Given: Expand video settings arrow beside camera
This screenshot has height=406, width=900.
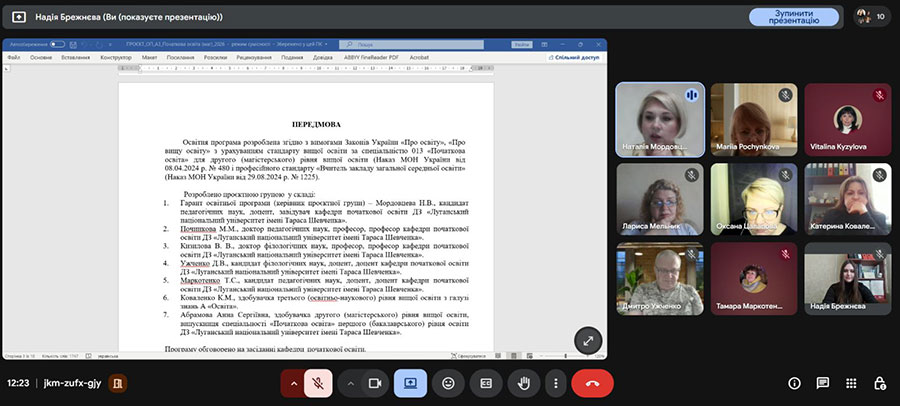Looking at the screenshot, I should point(350,383).
